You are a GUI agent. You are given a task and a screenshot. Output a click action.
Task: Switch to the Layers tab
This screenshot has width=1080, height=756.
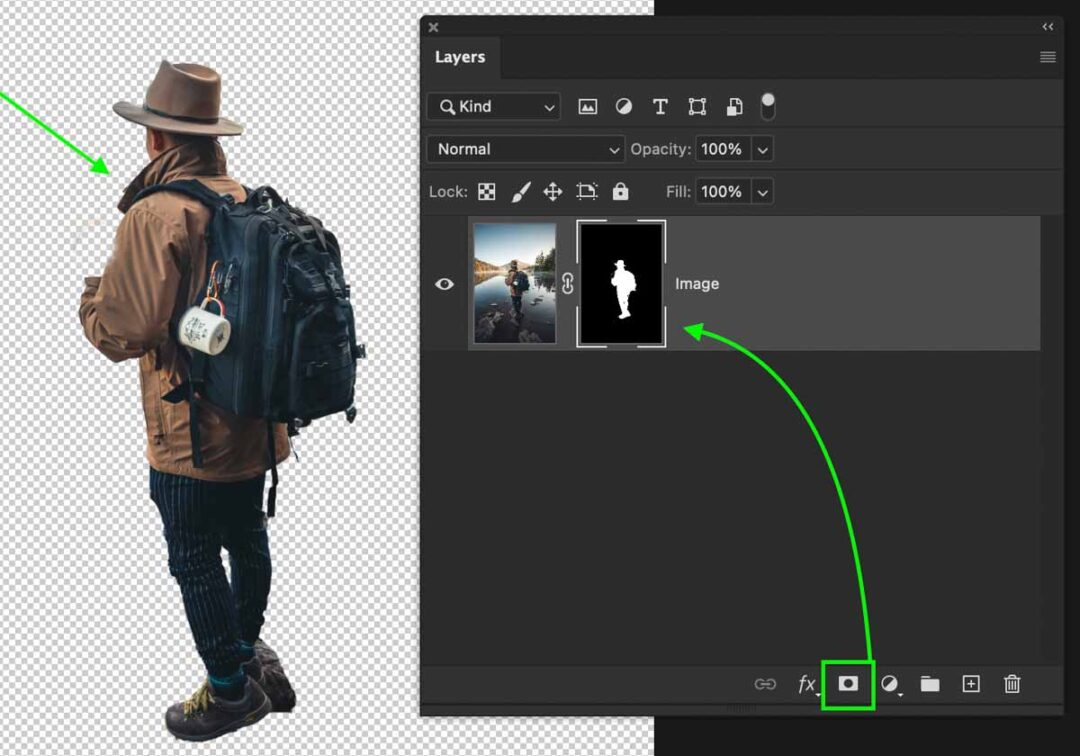460,57
